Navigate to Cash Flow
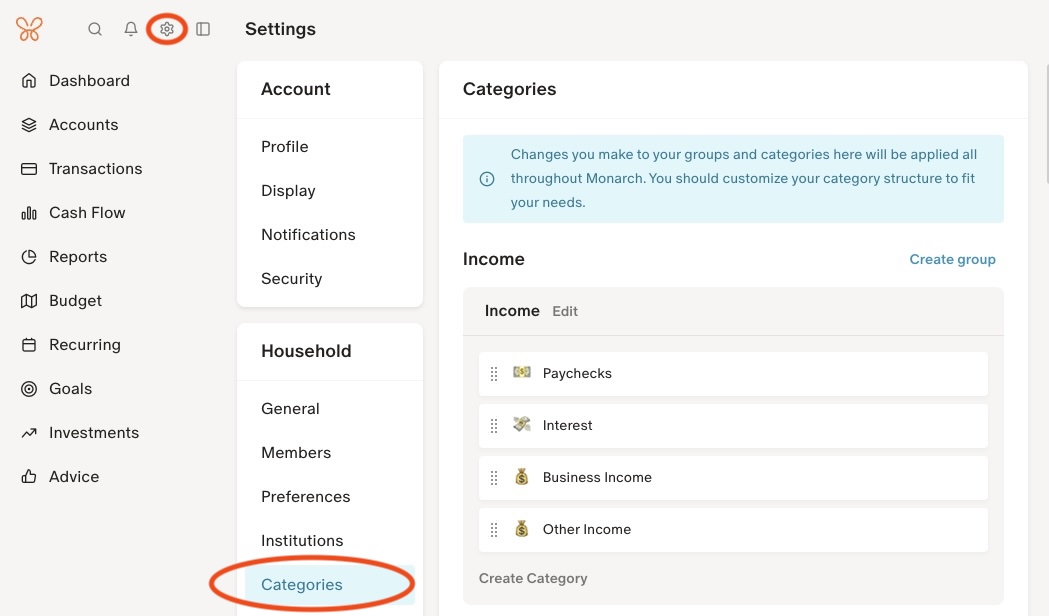 (x=87, y=213)
